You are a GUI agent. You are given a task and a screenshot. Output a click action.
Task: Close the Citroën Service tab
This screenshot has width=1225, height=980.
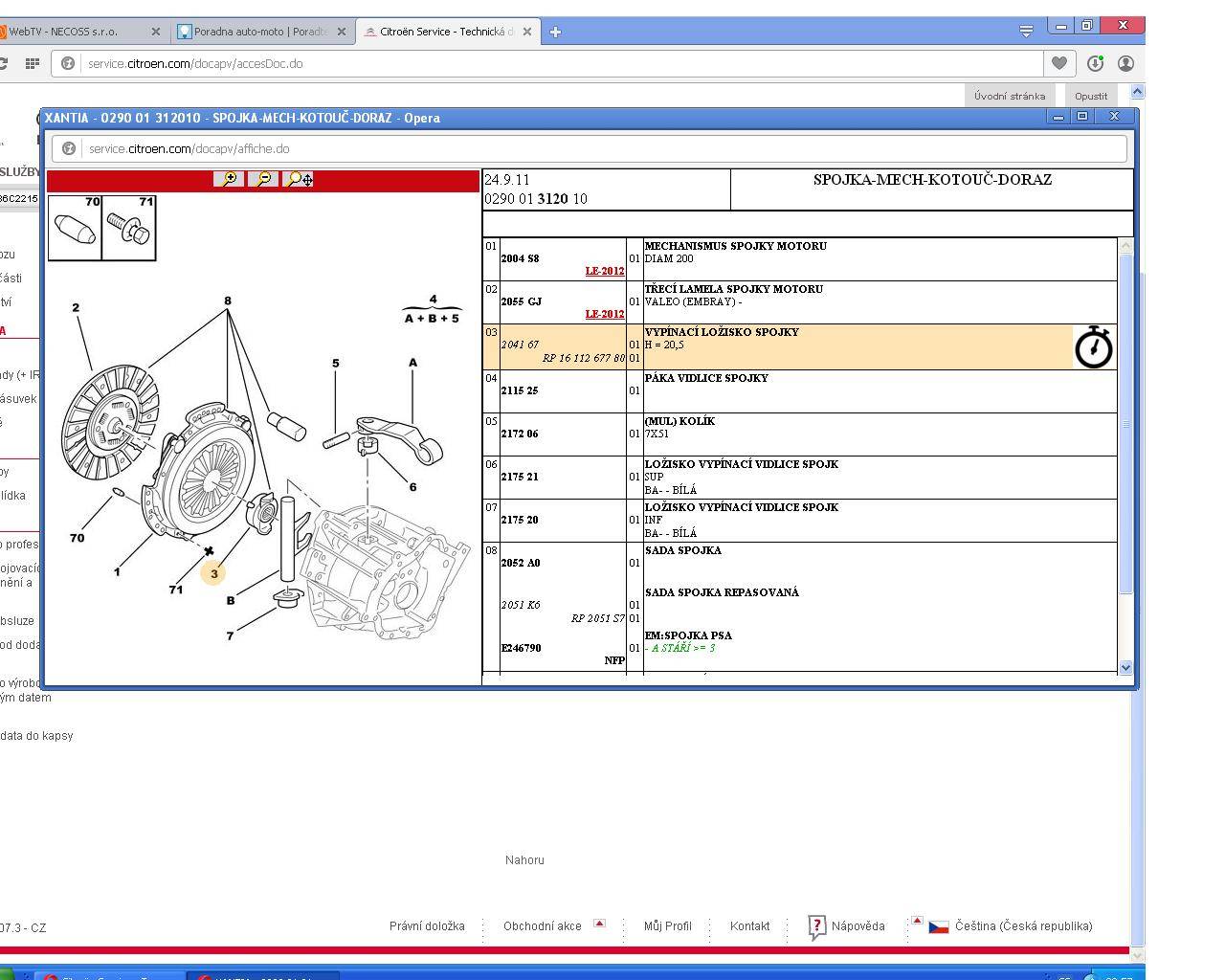tap(525, 32)
